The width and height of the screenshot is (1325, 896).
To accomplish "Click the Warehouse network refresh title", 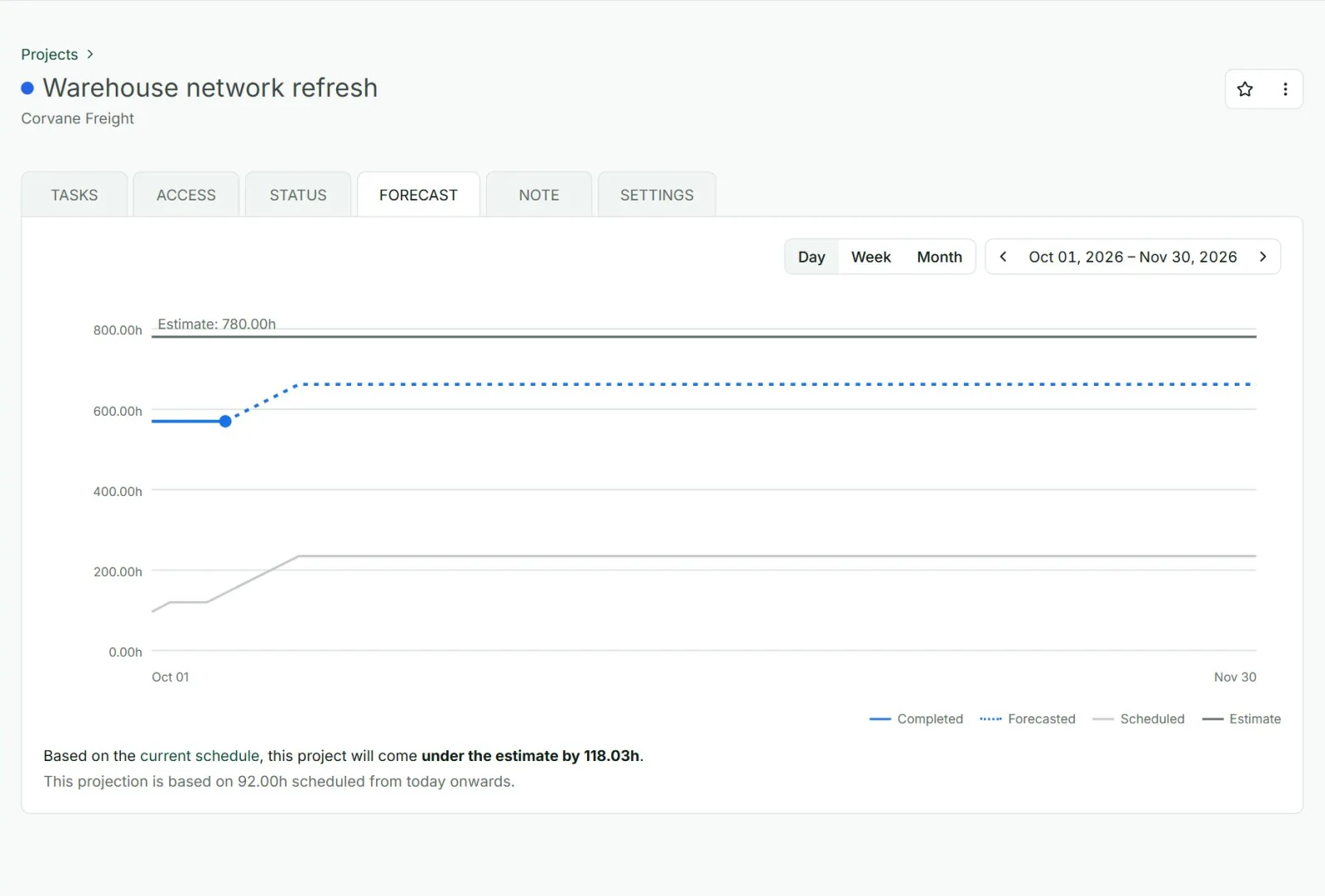I will tap(210, 88).
